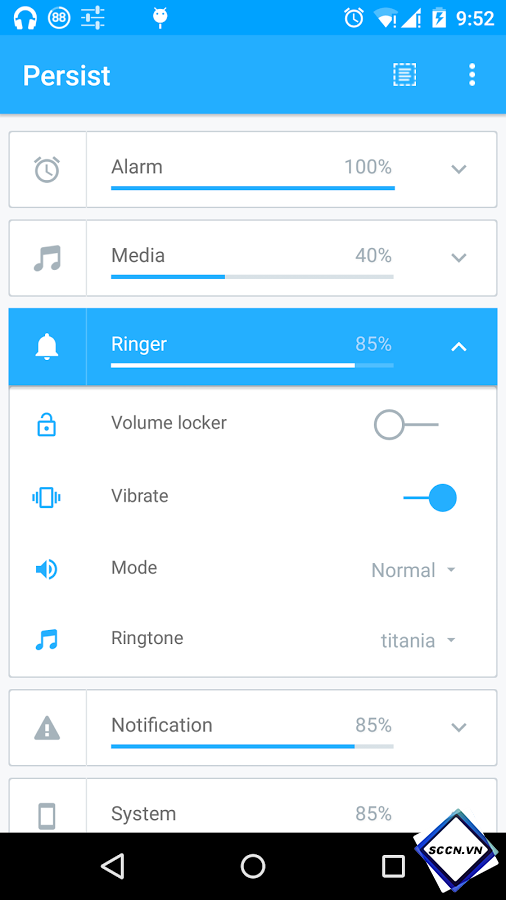
Task: Tap the Ringer bell icon
Action: [47, 347]
